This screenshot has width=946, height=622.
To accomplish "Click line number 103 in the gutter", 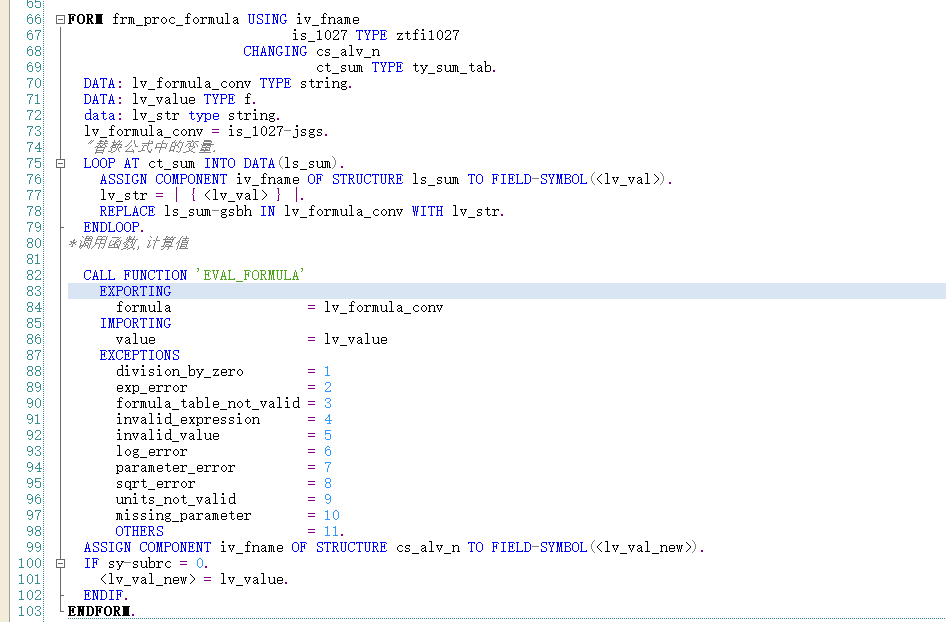I will pyautogui.click(x=30, y=611).
